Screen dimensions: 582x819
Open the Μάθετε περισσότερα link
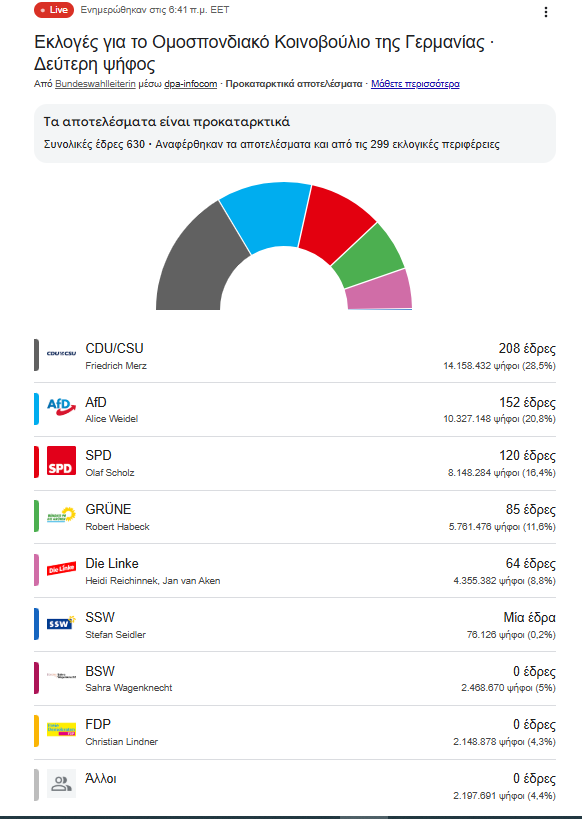415,84
